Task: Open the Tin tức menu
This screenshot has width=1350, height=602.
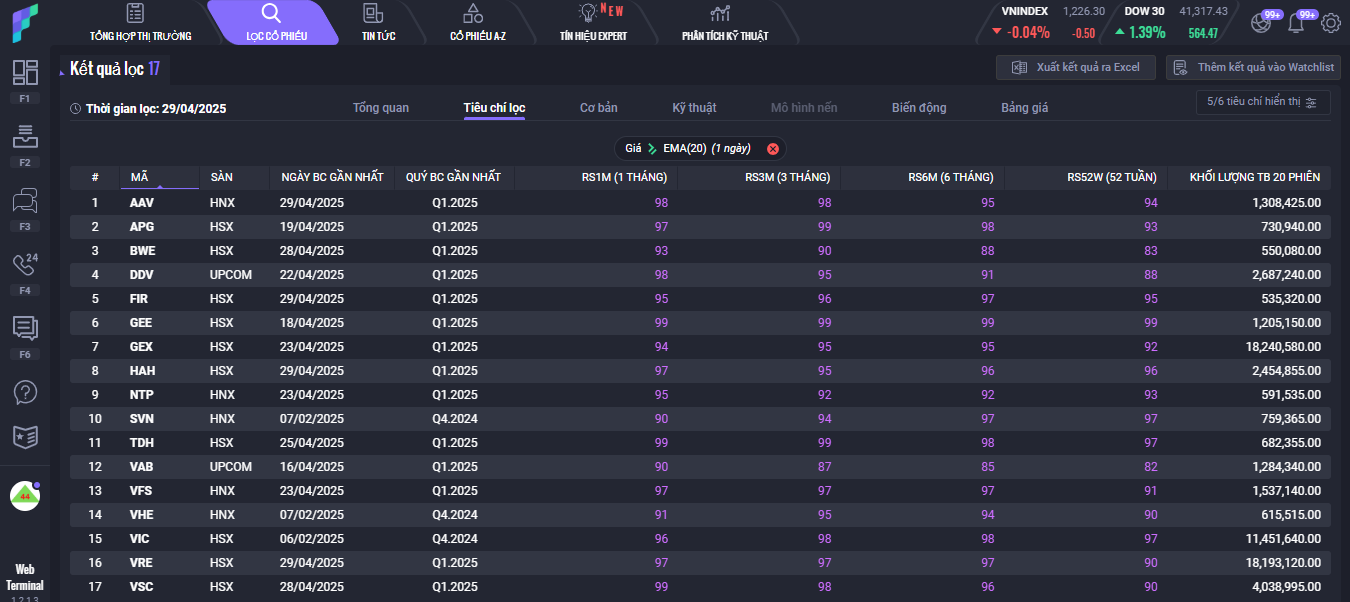Action: (x=378, y=24)
